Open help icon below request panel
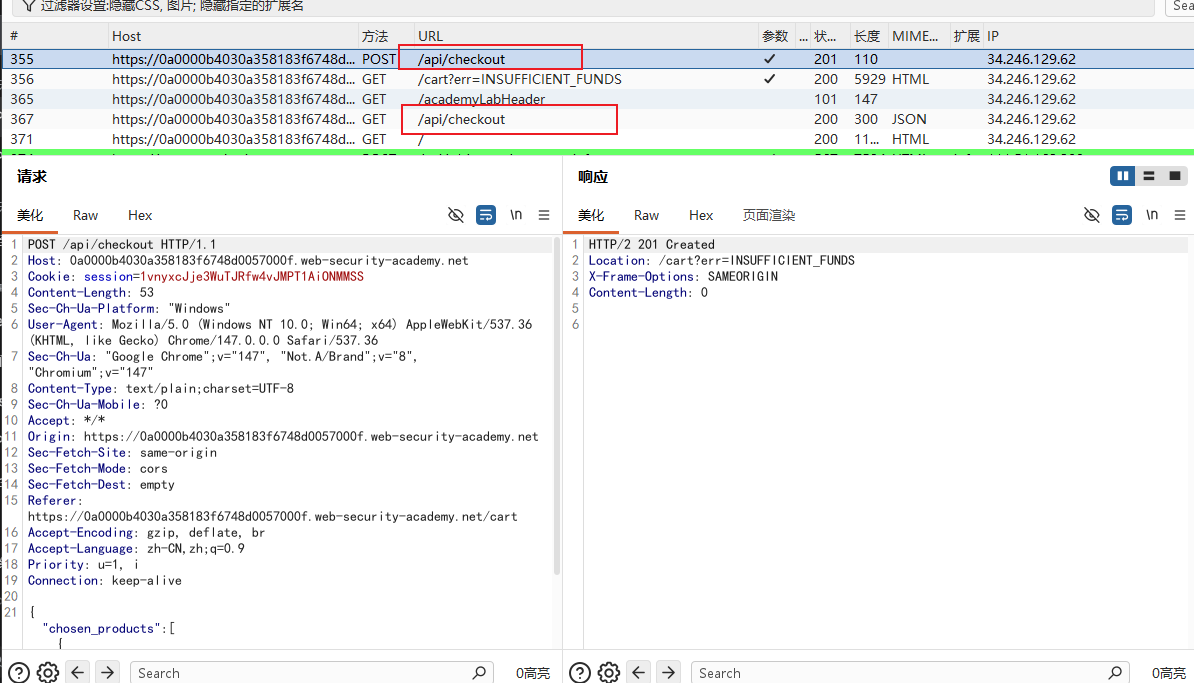The height and width of the screenshot is (683, 1194). [x=19, y=672]
